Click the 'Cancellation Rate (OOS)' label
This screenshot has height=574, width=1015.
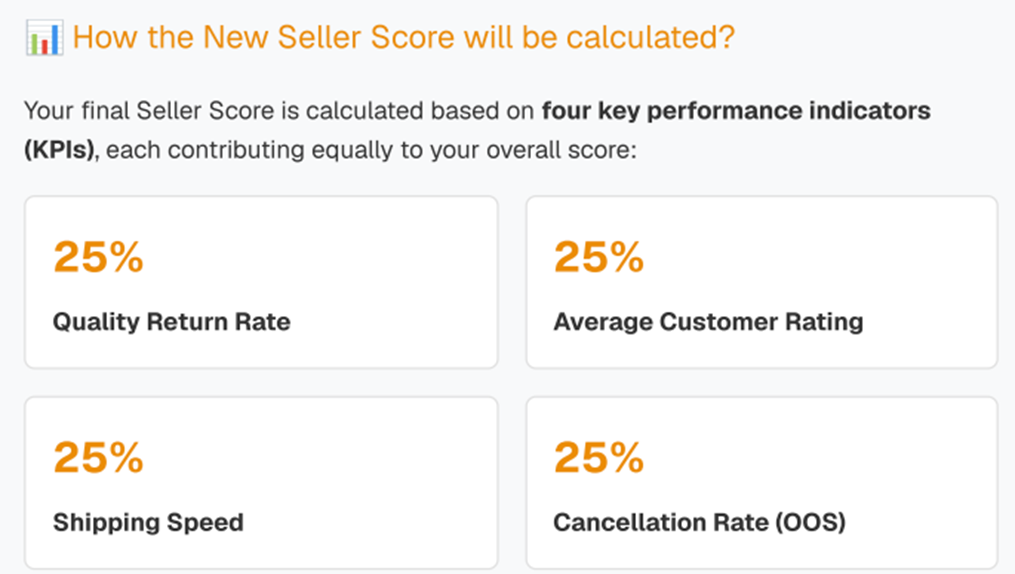click(x=700, y=522)
